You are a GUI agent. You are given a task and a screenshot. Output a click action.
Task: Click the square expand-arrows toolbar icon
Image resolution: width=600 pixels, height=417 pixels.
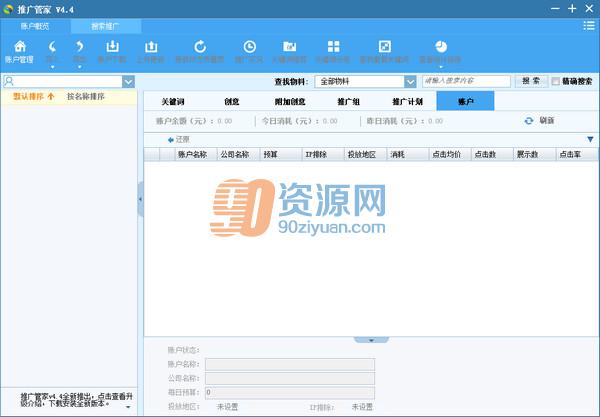tap(384, 47)
